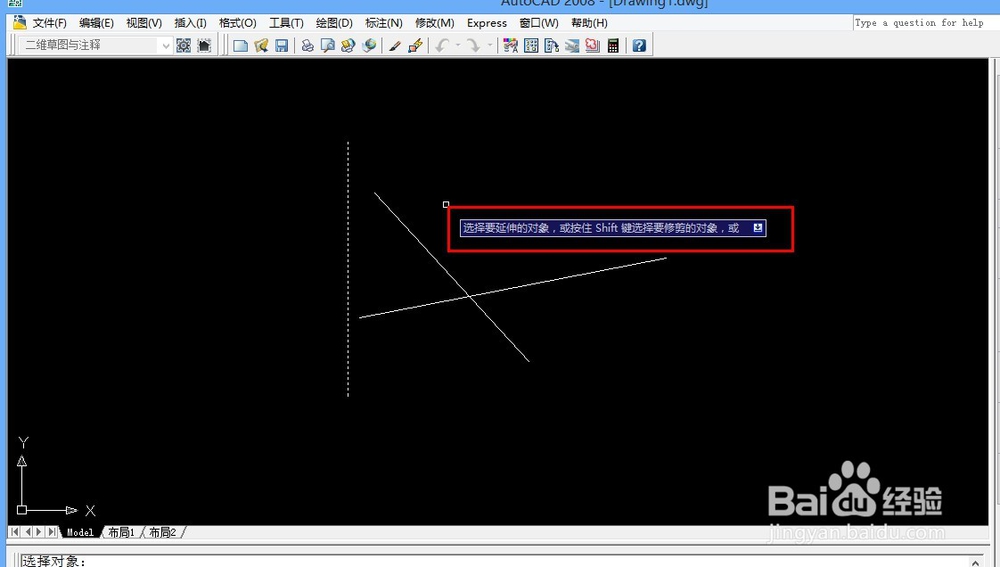The height and width of the screenshot is (567, 1000).
Task: Open Plot Preview from the toolbar
Action: 328,45
